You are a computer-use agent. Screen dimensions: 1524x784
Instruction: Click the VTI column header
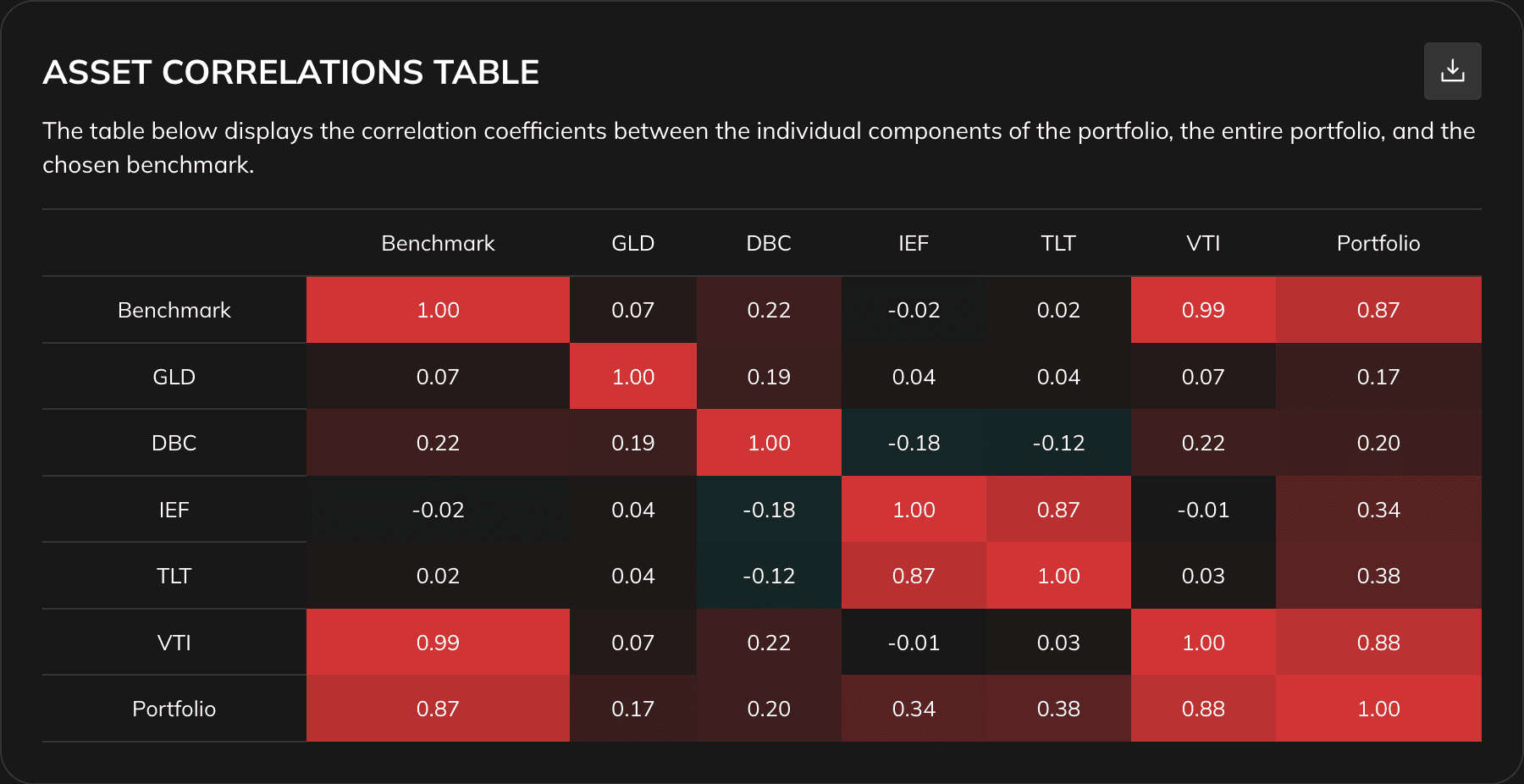coord(1203,243)
